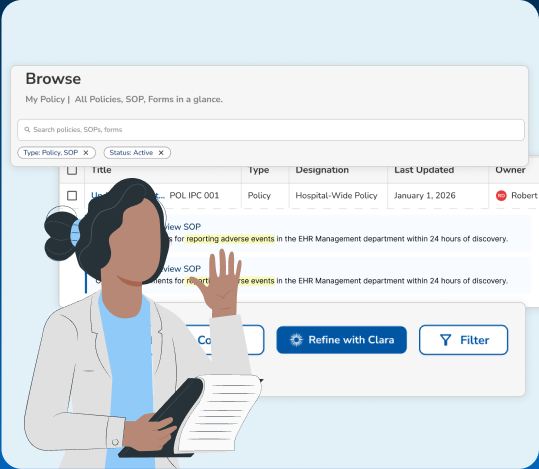The width and height of the screenshot is (539, 469).
Task: Open the second Review SOP result link
Action: [x=181, y=269]
